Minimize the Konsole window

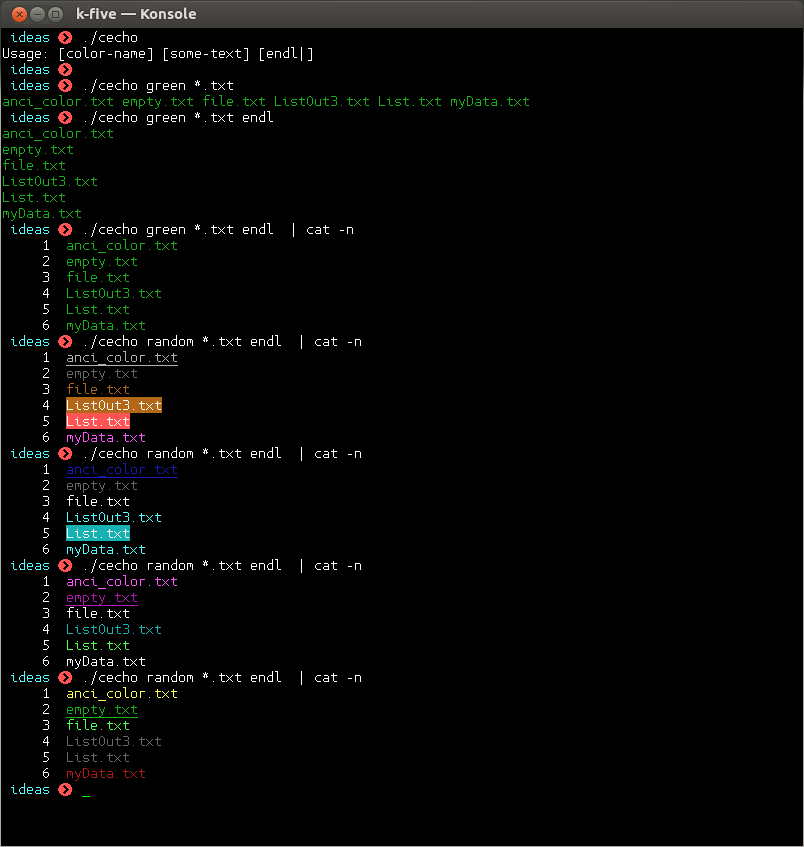click(36, 14)
